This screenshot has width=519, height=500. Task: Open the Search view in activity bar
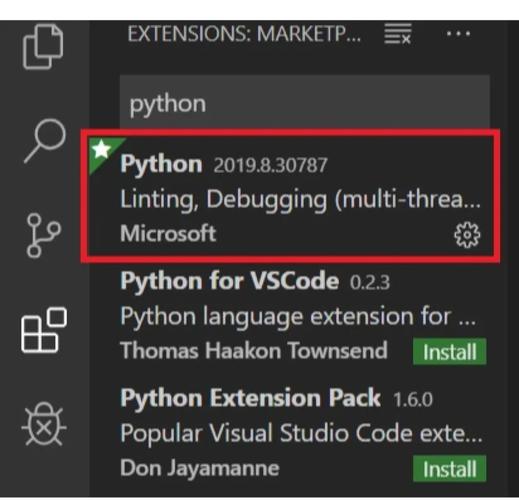pos(45,141)
